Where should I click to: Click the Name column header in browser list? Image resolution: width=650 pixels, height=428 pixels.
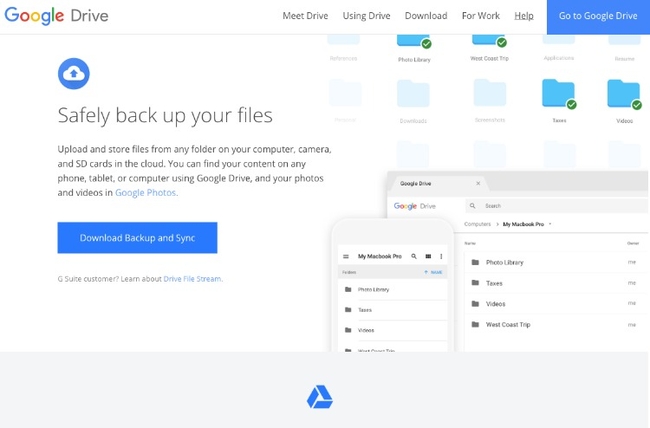[470, 243]
